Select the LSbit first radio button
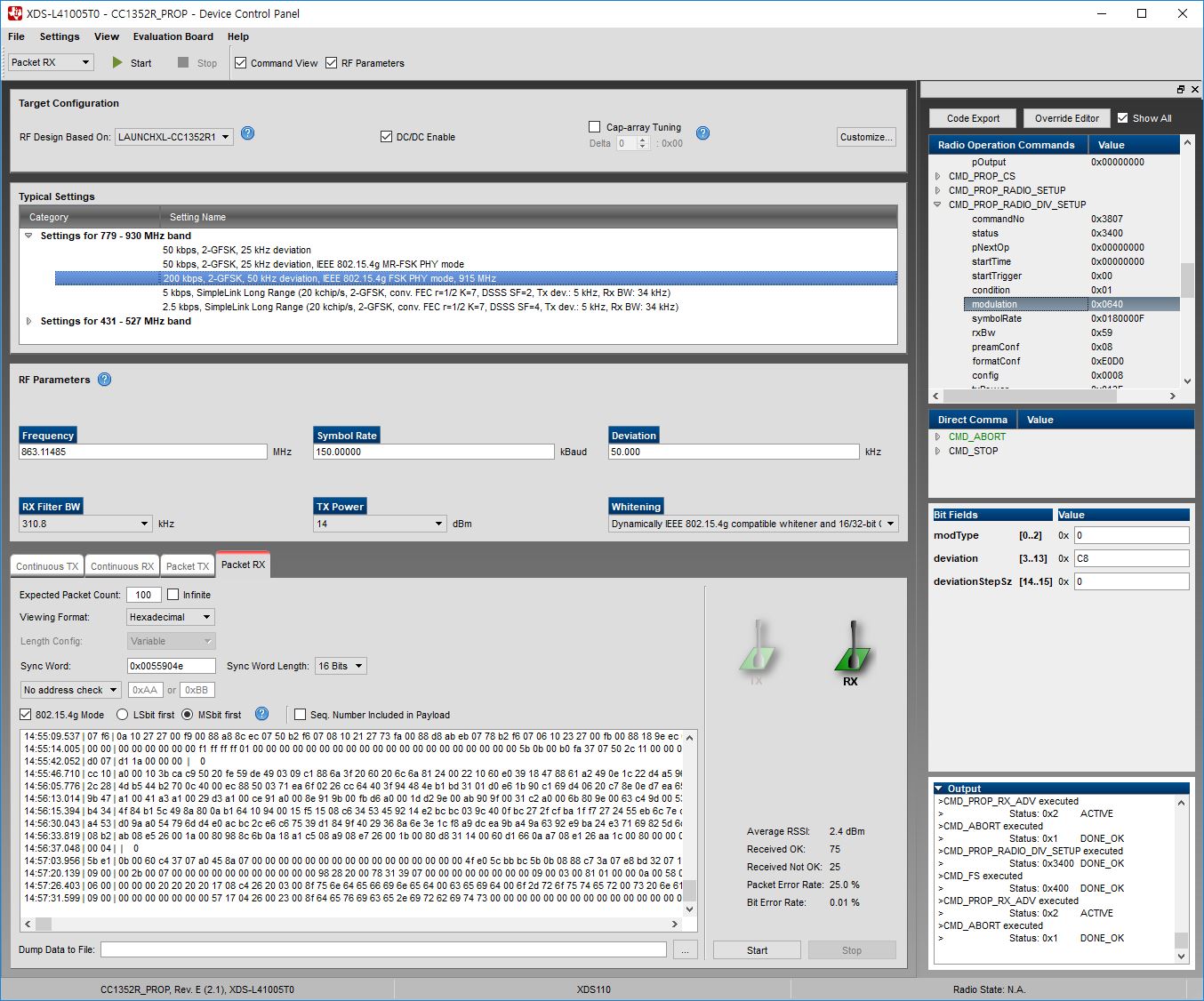This screenshot has width=1204, height=1001. [x=122, y=714]
